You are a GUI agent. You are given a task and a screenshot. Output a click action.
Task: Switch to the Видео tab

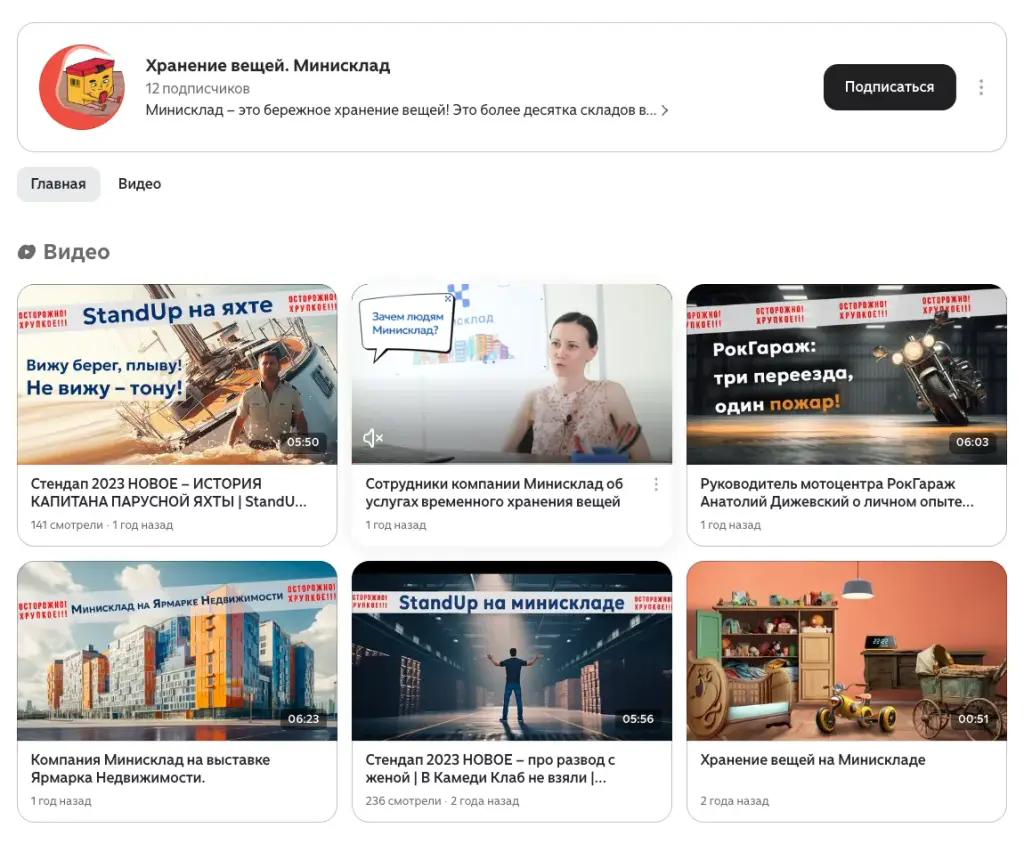tap(139, 184)
